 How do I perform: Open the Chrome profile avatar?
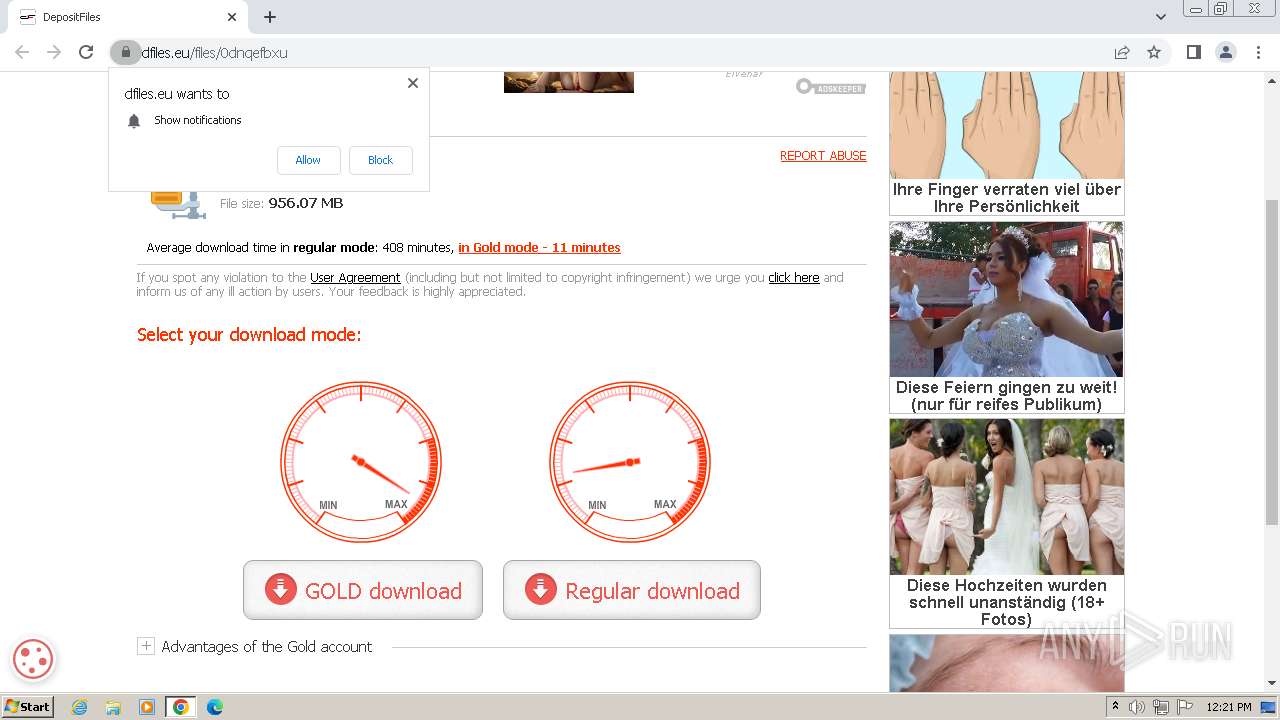tap(1225, 52)
